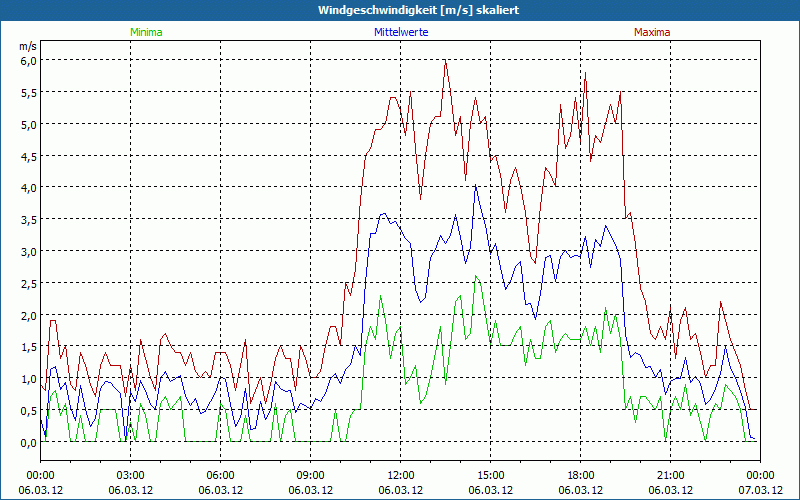Image resolution: width=800 pixels, height=500 pixels.
Task: Click the "5,5" y-axis value
Action: point(29,92)
